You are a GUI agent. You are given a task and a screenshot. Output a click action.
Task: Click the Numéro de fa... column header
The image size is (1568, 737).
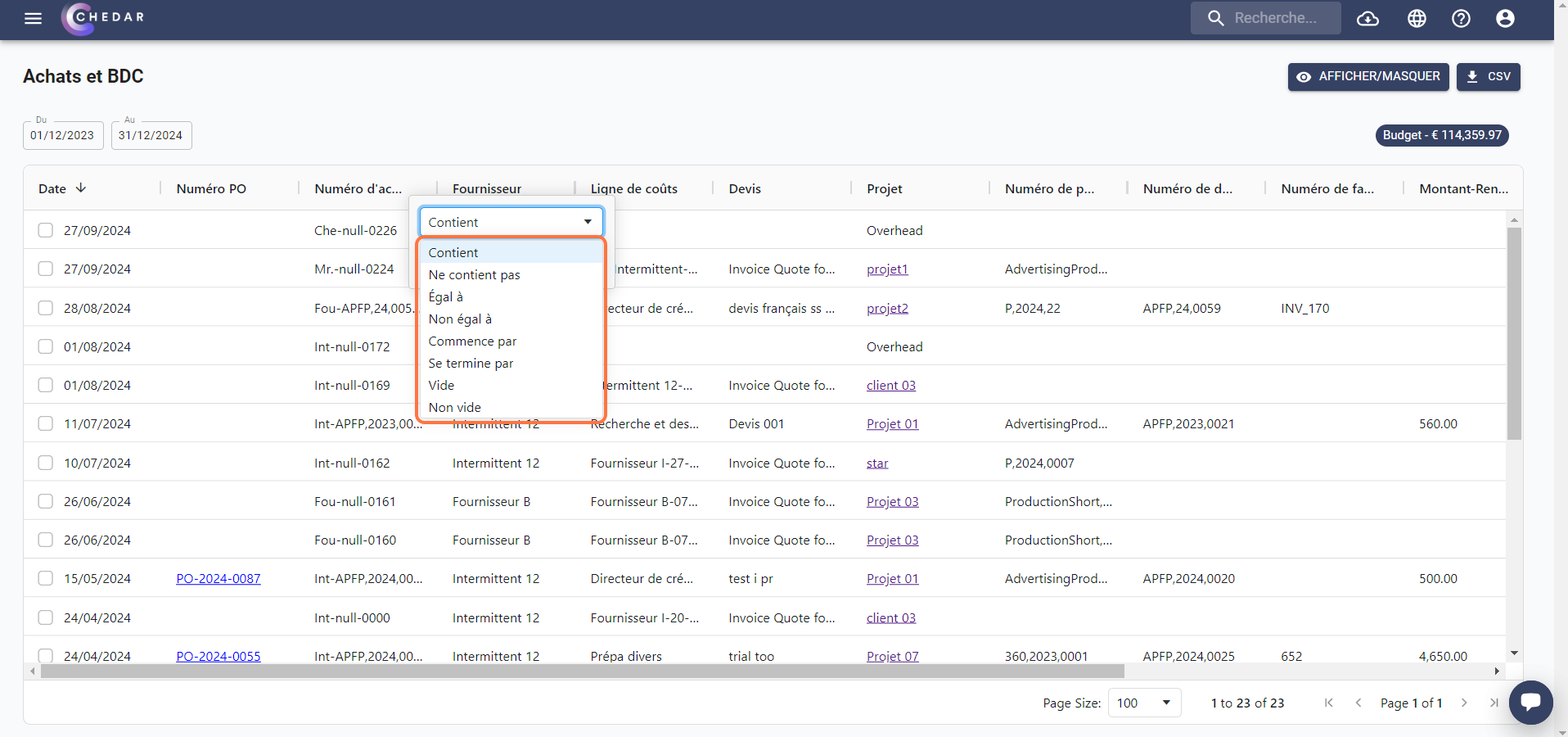(1327, 188)
